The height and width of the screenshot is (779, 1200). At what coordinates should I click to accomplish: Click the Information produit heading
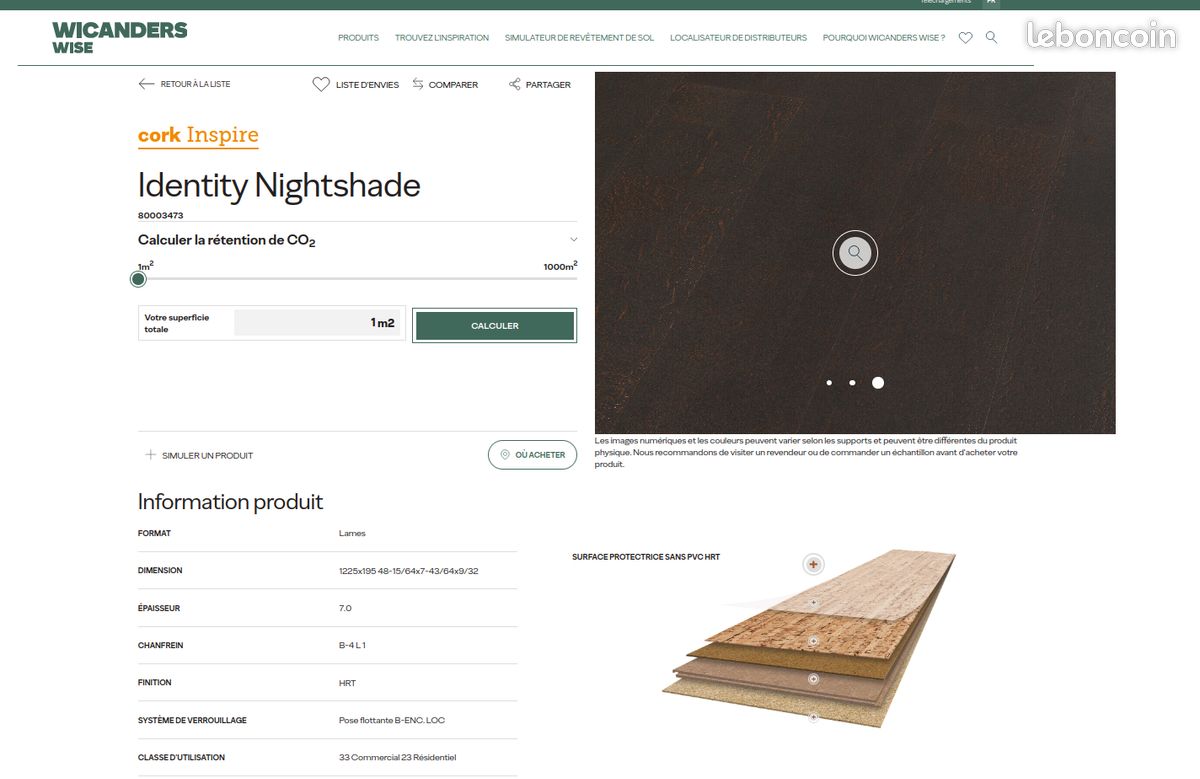[230, 502]
